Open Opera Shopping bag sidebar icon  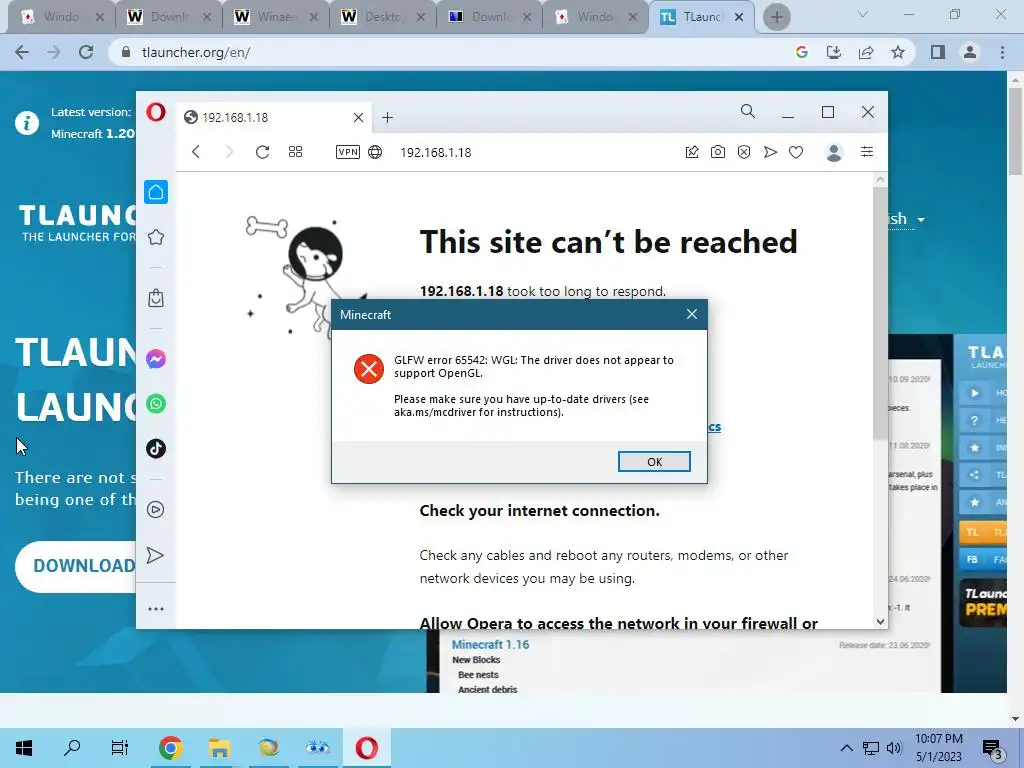(x=156, y=298)
